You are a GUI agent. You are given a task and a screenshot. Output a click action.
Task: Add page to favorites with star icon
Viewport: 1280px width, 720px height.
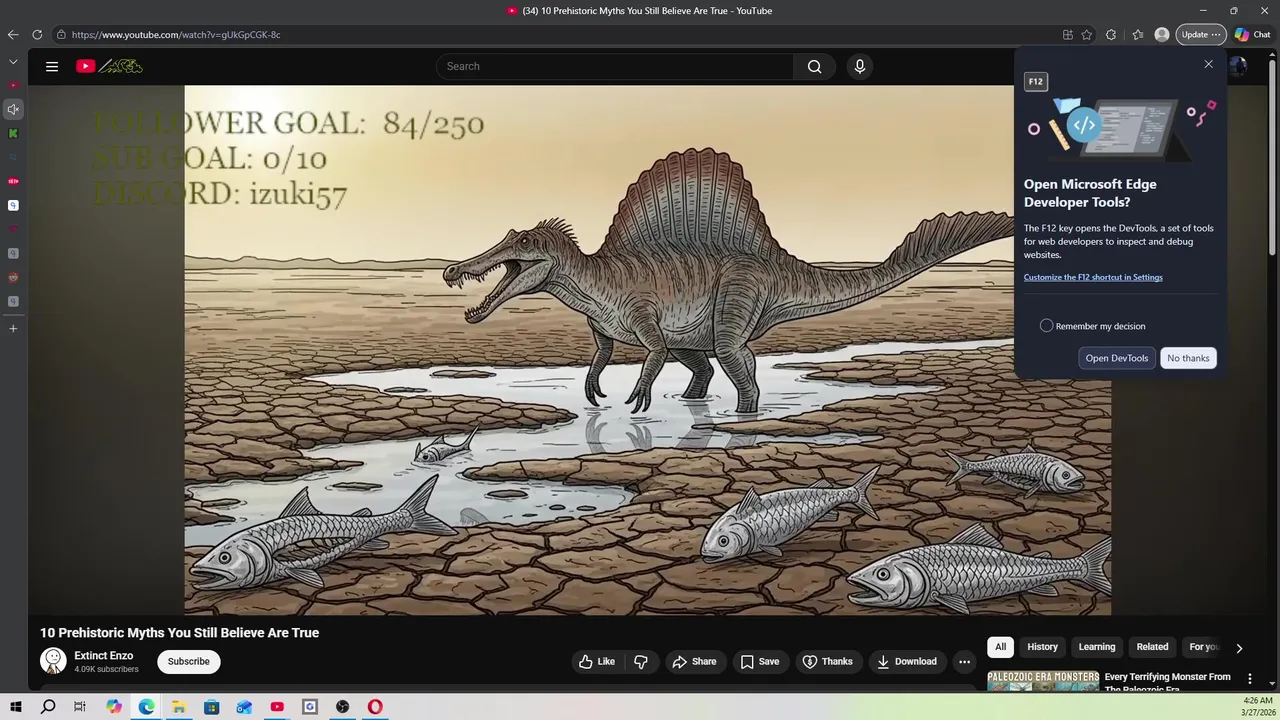click(x=1087, y=34)
